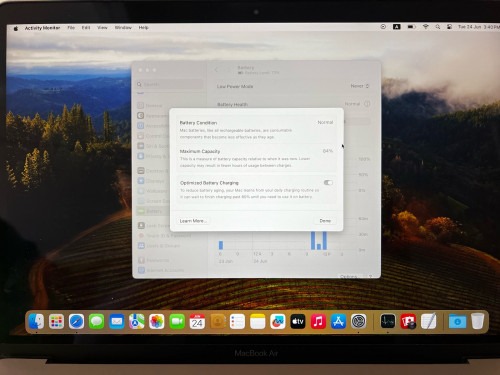Click the Learn More button

pos(193,221)
